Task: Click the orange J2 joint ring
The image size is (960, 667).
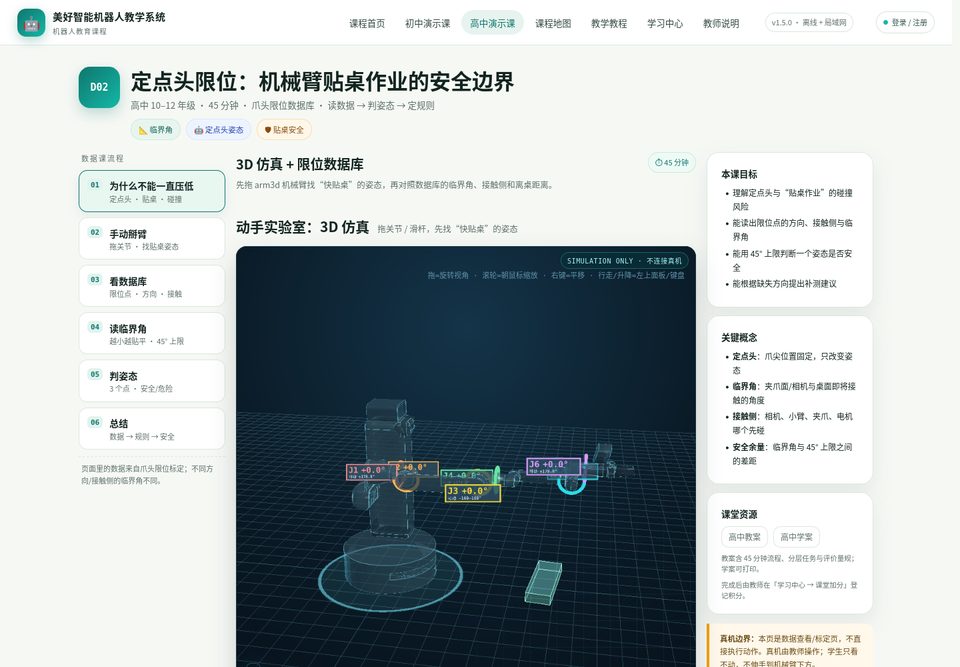Action: [x=405, y=482]
